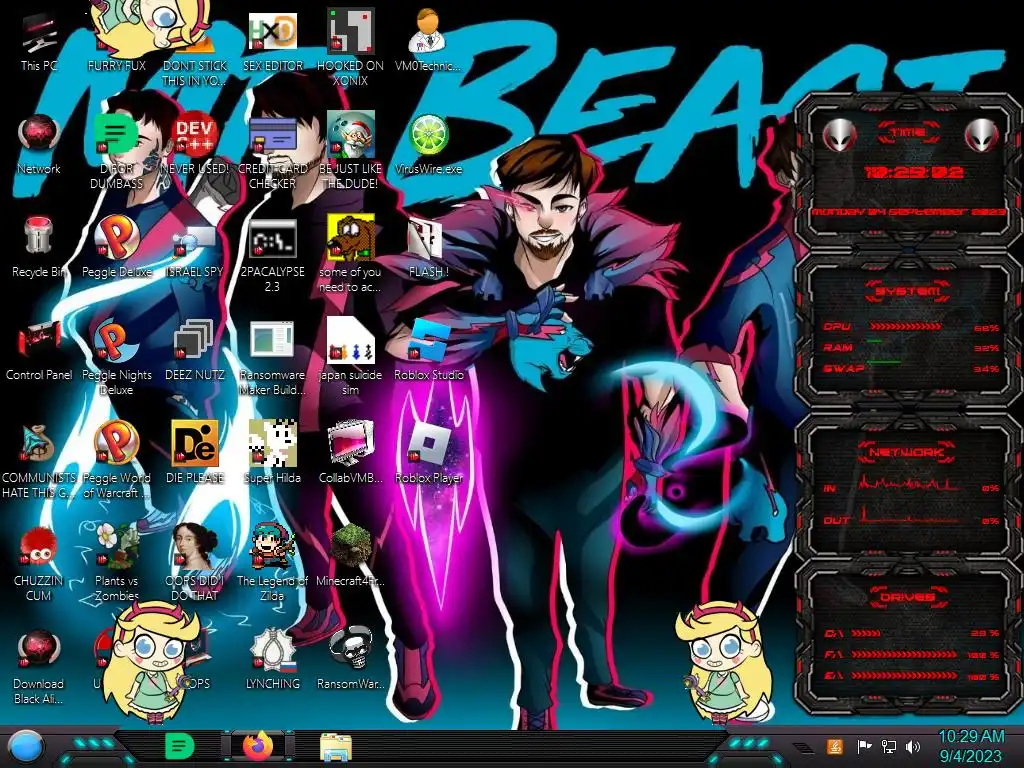Open the Recycle Bin
Image resolution: width=1024 pixels, height=768 pixels.
(x=39, y=248)
